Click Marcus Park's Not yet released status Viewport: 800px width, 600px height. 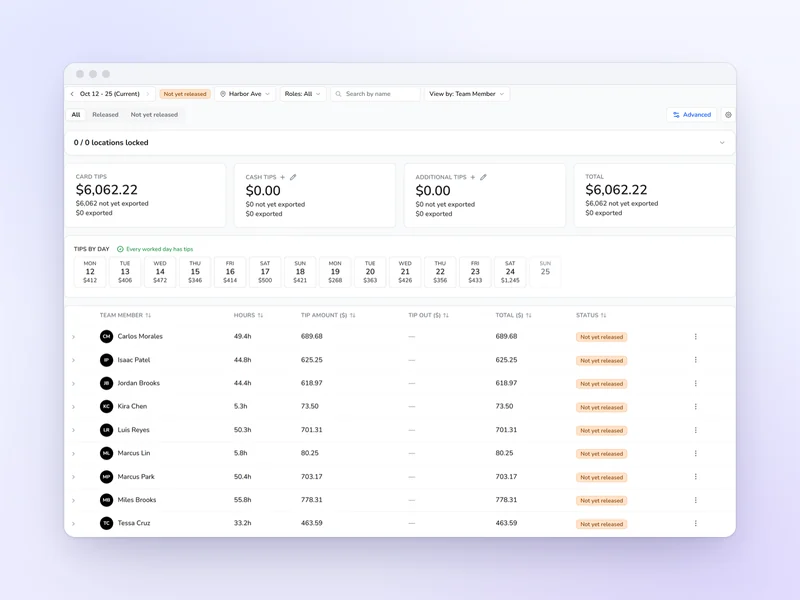tap(602, 478)
